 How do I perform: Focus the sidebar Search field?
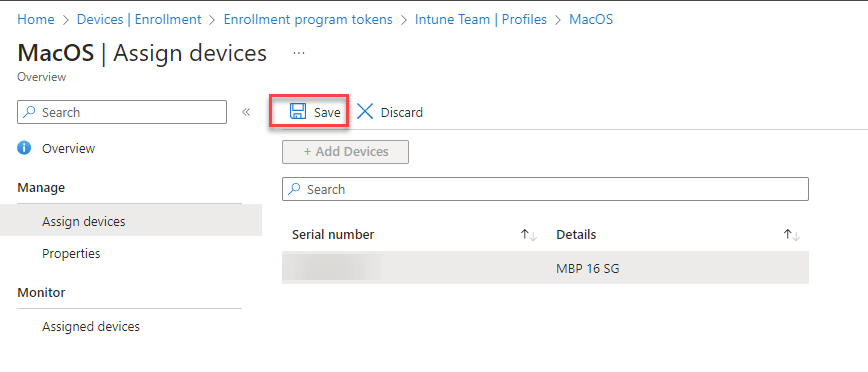[x=122, y=112]
